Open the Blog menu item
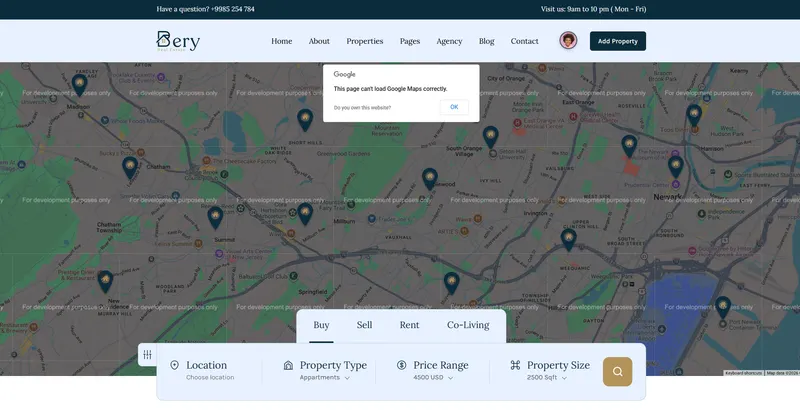This screenshot has width=800, height=410. tap(486, 41)
